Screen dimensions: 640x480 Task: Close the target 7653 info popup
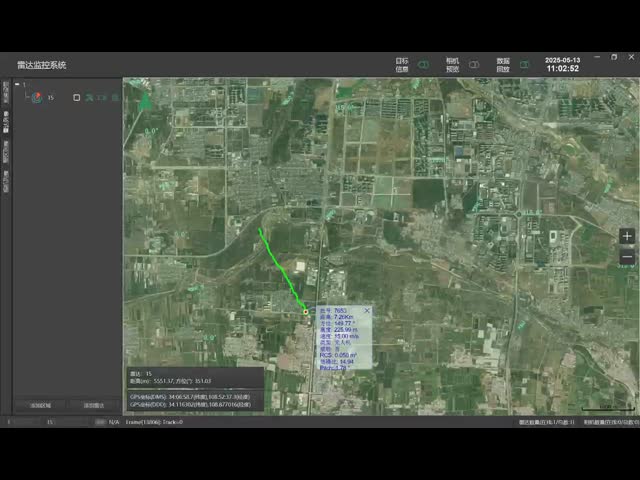[x=367, y=311]
